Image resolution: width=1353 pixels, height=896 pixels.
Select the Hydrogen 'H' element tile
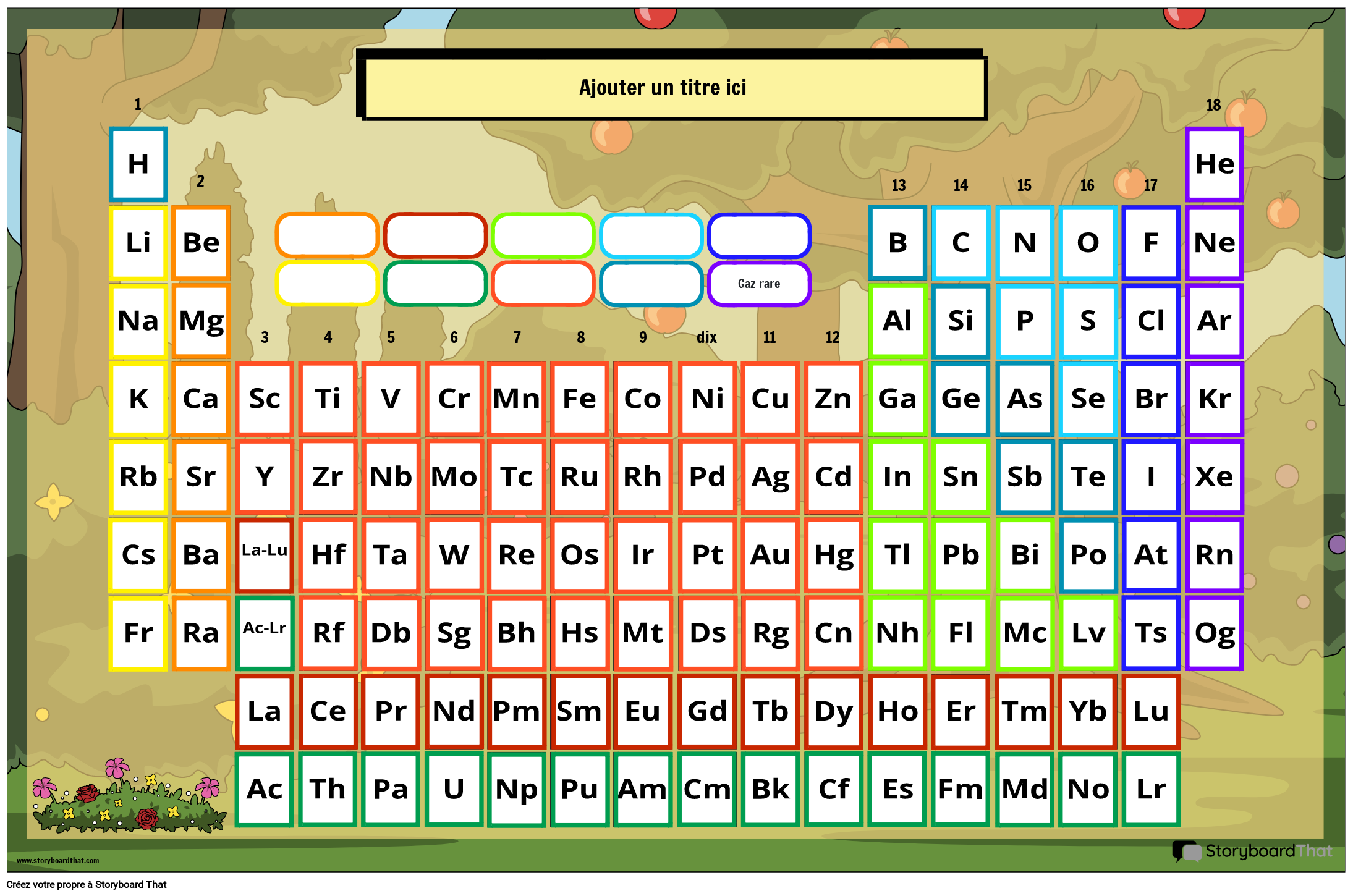click(138, 164)
